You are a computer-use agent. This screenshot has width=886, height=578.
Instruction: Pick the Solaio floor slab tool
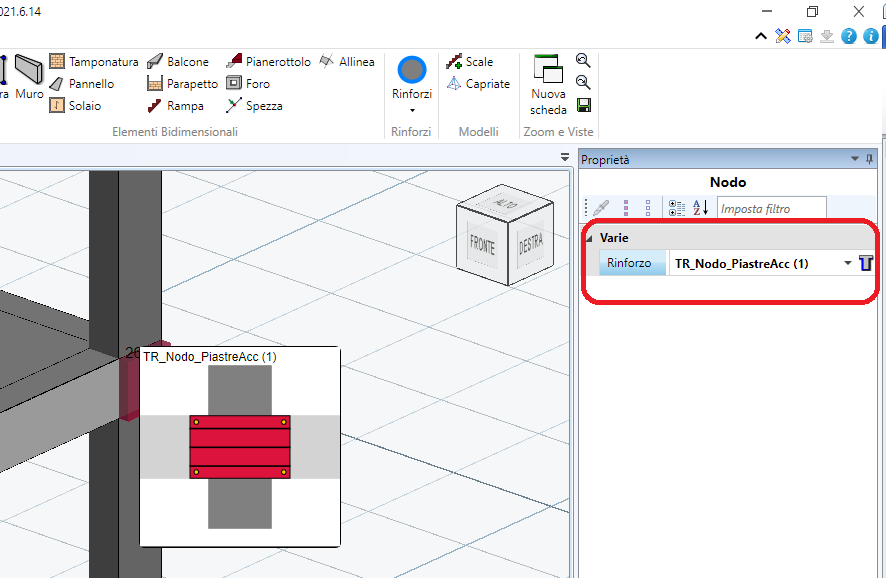(x=76, y=106)
